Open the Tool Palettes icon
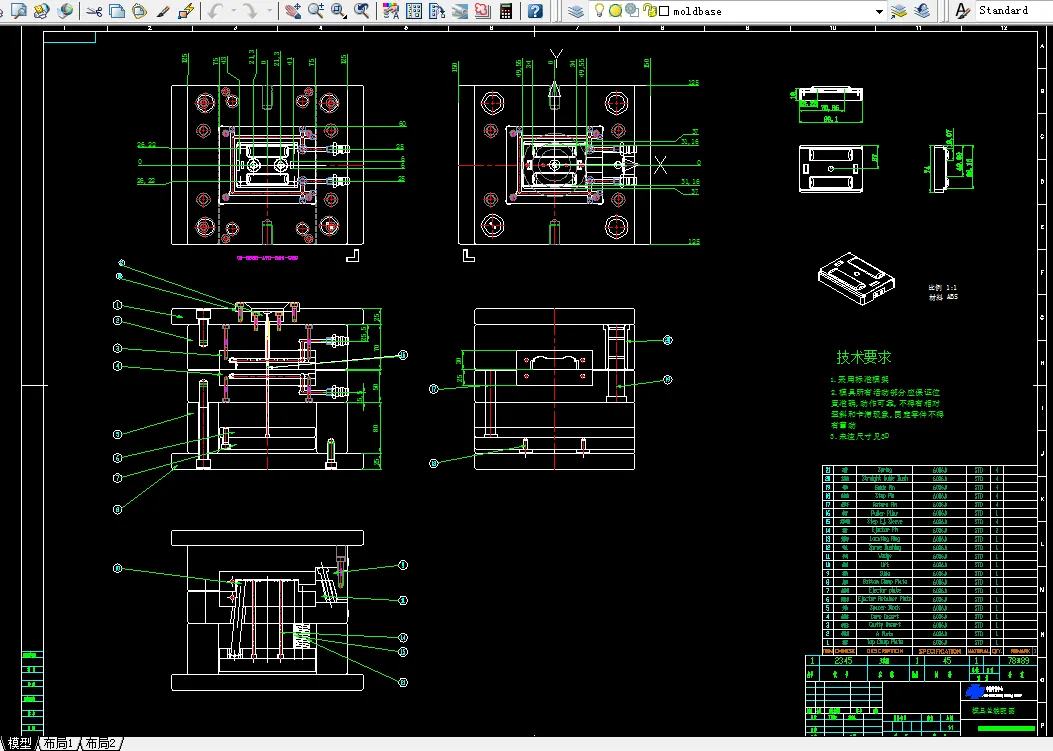 coord(437,10)
